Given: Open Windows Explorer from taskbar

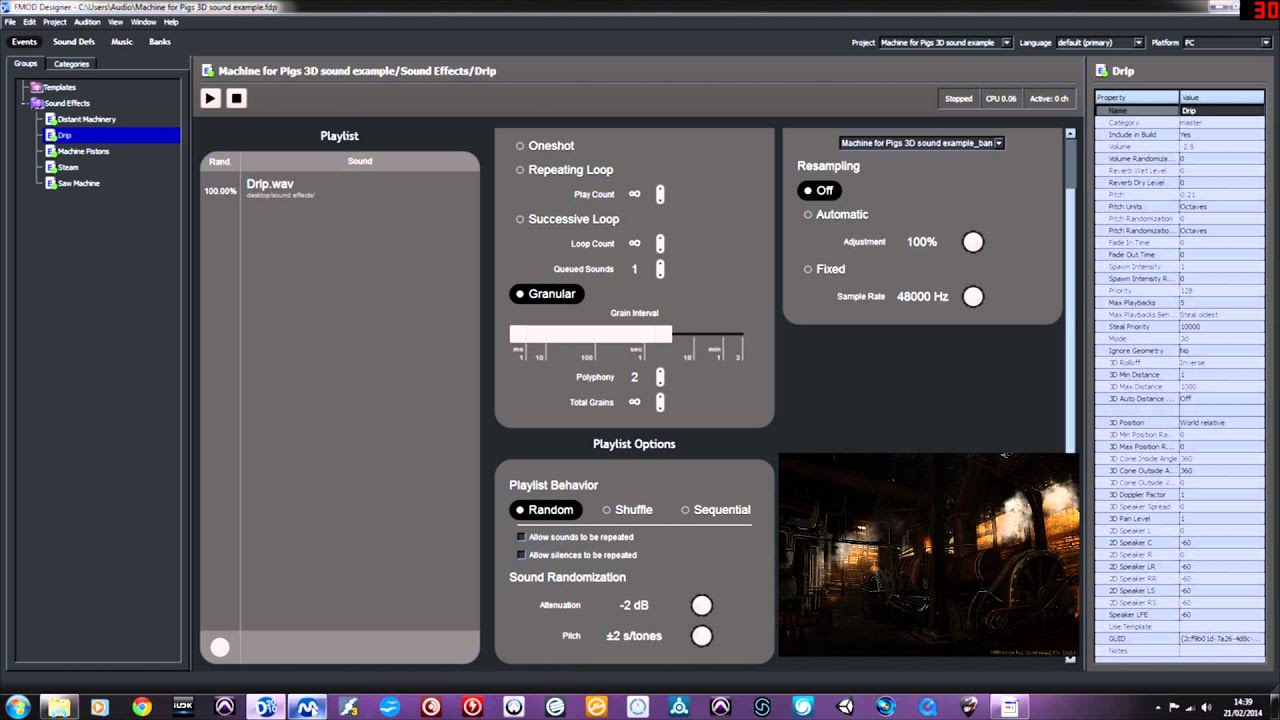Looking at the screenshot, I should [x=59, y=707].
